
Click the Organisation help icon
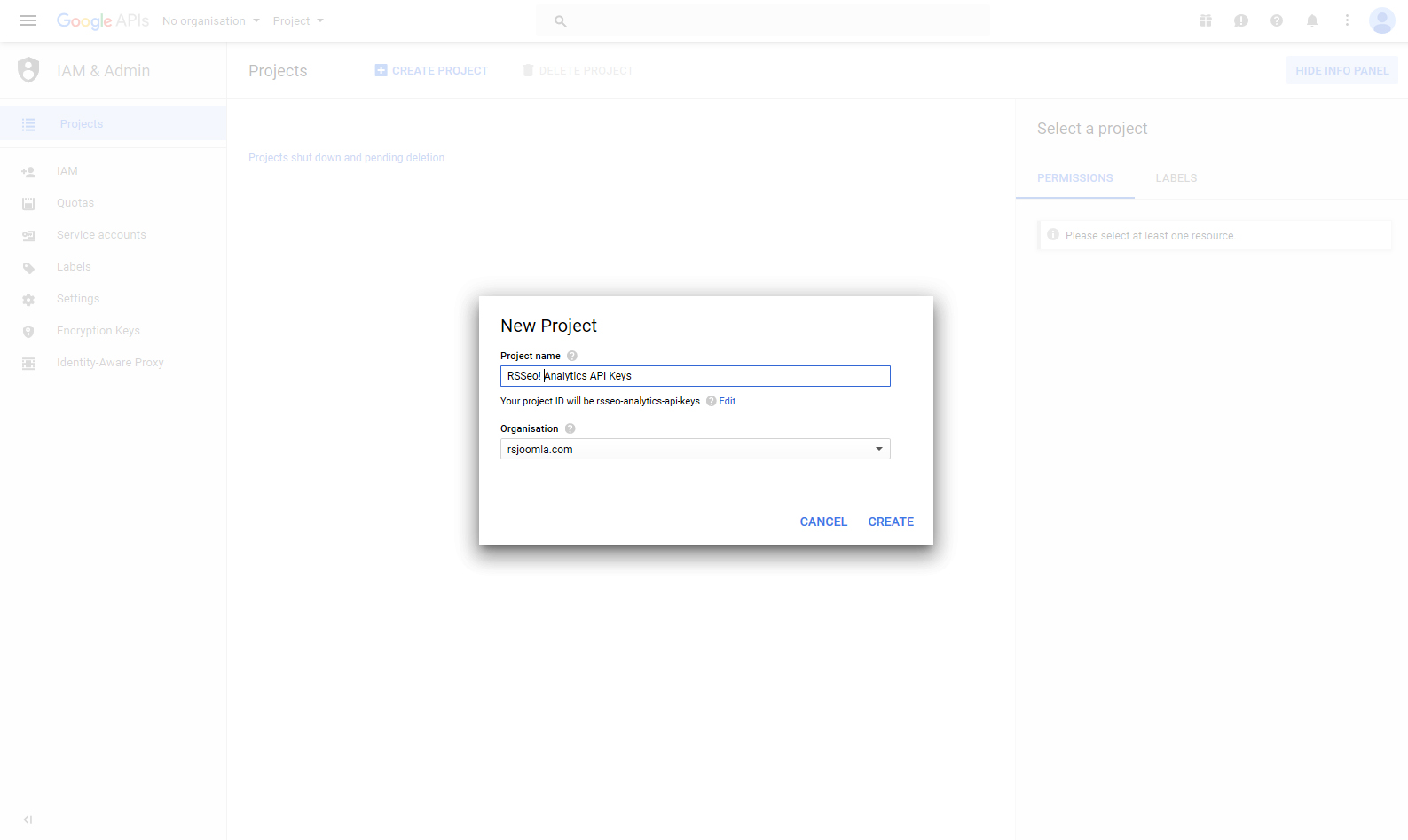570,428
